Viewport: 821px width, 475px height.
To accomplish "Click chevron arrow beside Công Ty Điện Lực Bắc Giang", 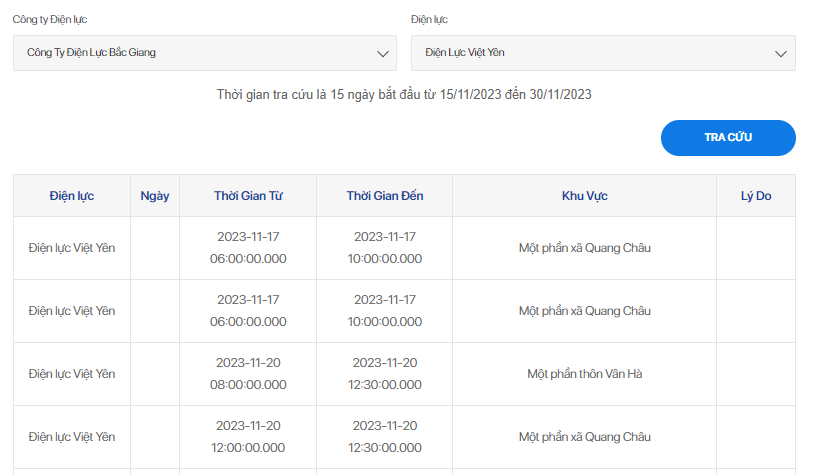I will pyautogui.click(x=383, y=54).
